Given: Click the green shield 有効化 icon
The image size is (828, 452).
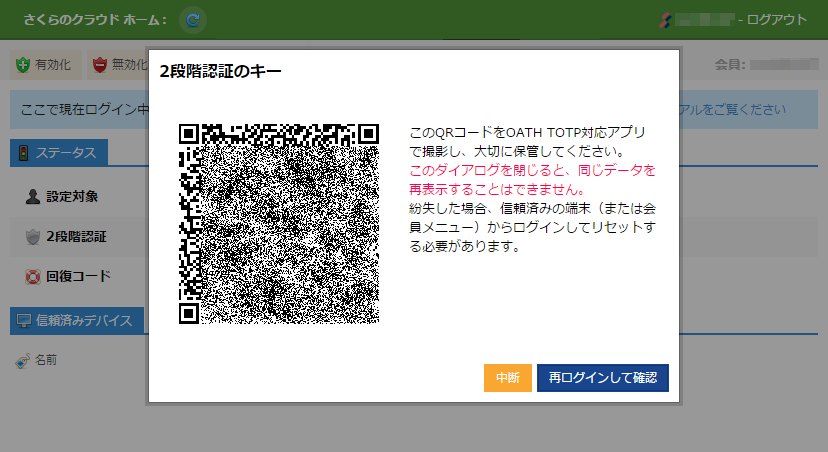Looking at the screenshot, I should pyautogui.click(x=23, y=65).
